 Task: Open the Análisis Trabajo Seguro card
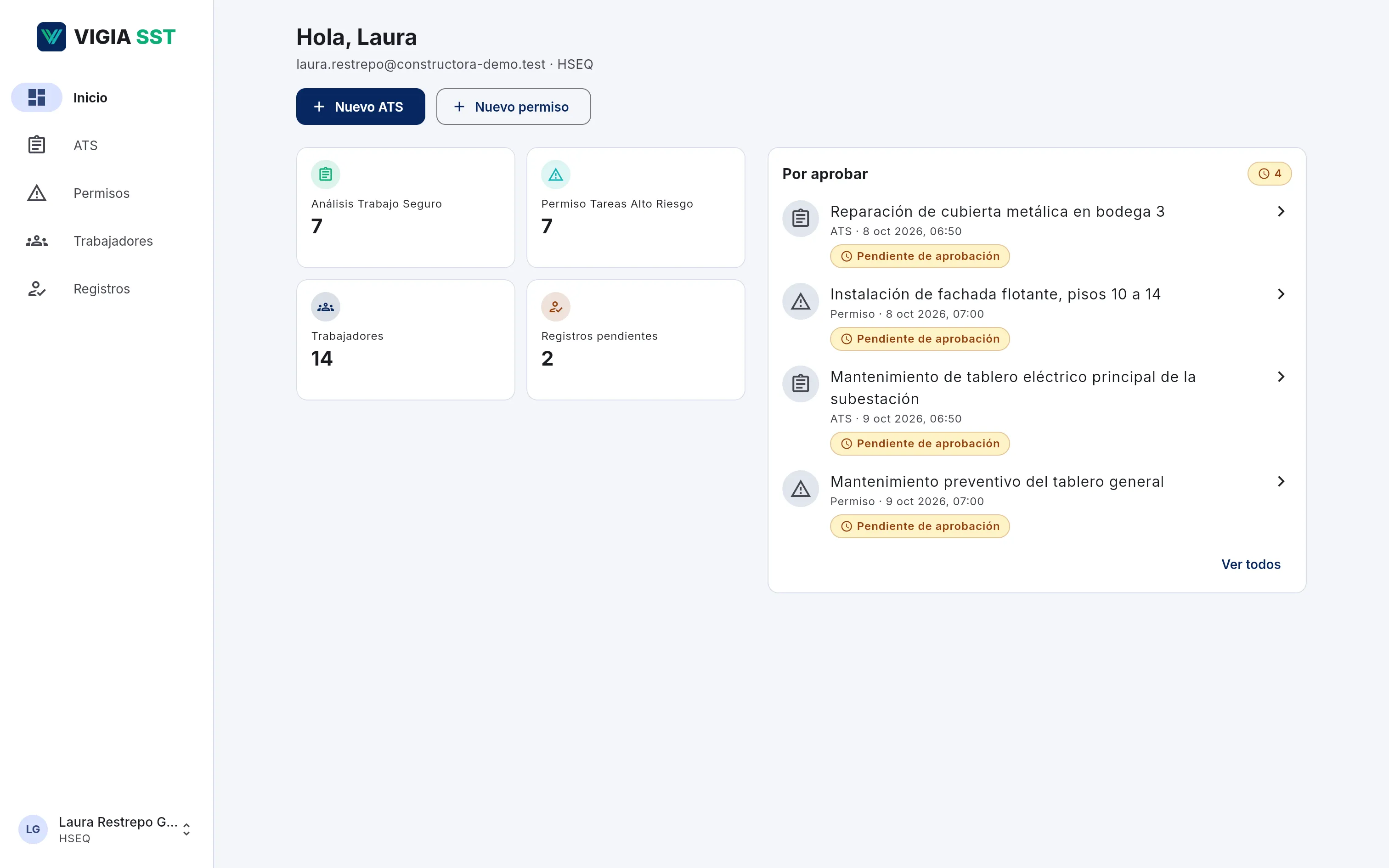click(406, 207)
